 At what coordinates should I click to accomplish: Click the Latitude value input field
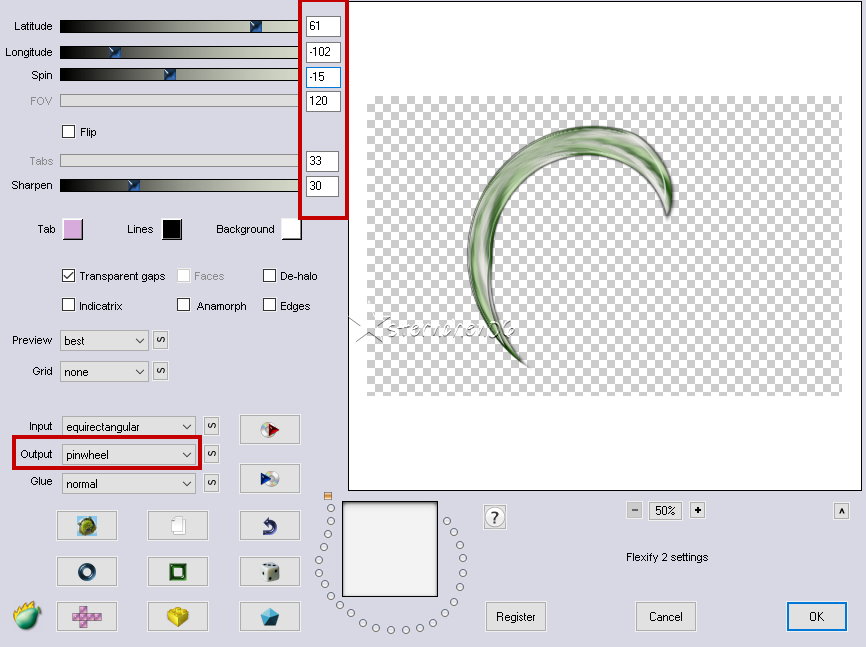[323, 26]
